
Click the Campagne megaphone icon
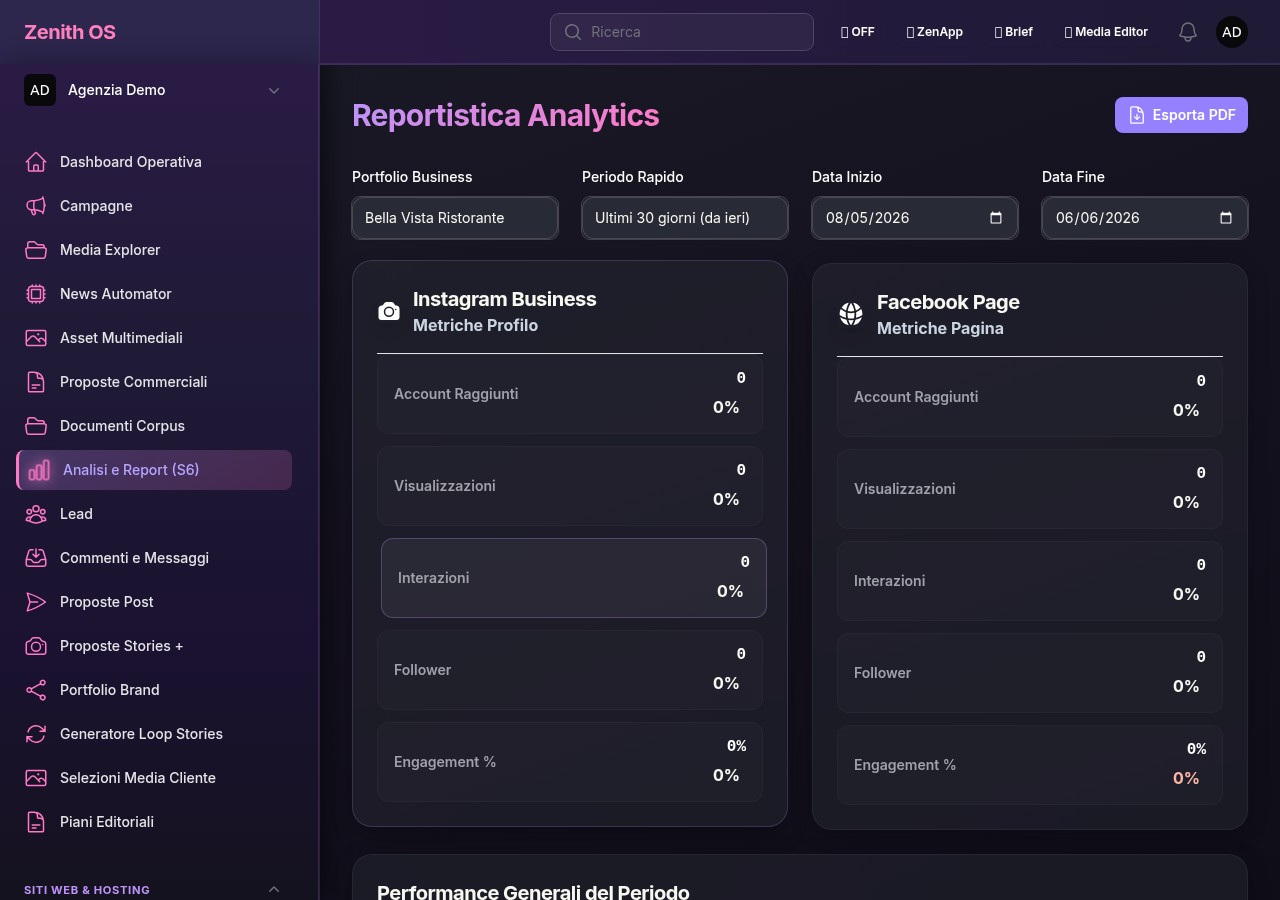(36, 206)
